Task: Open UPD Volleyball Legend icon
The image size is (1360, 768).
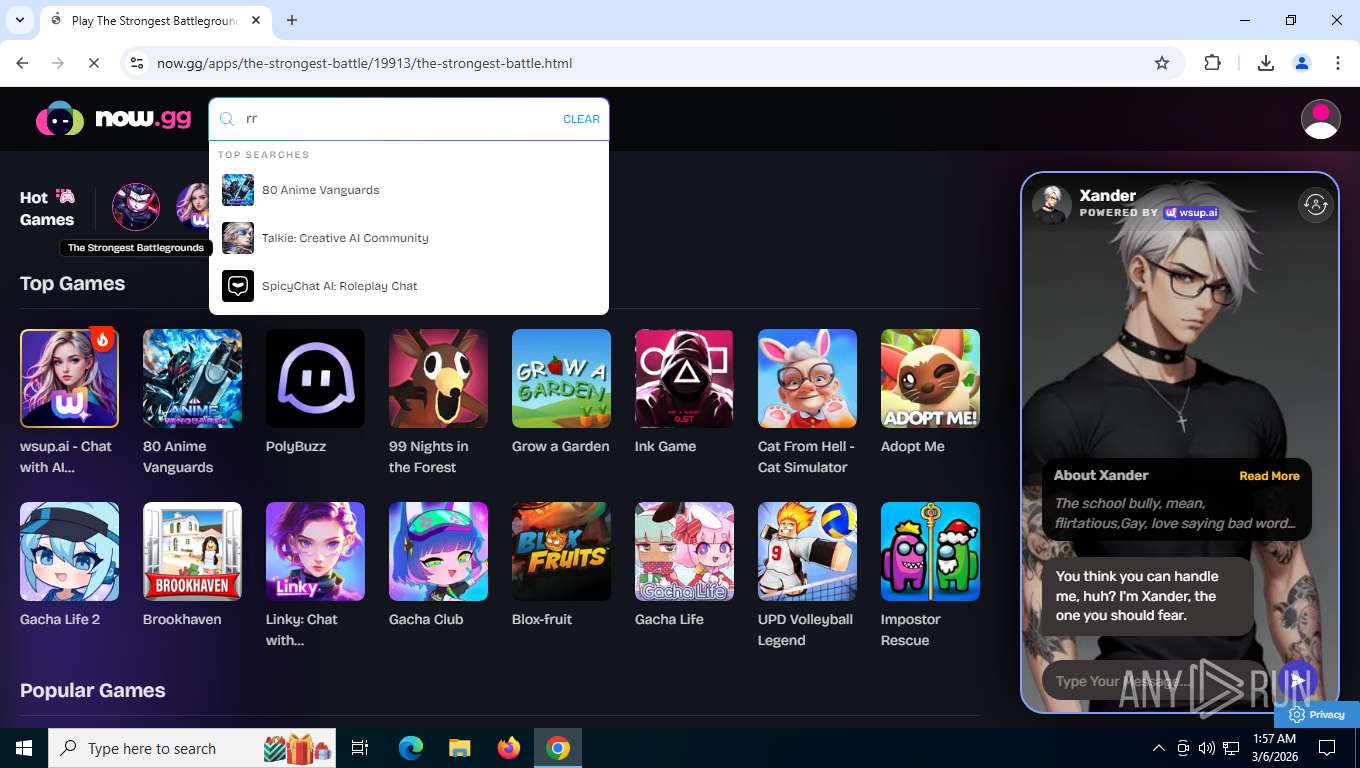Action: click(x=807, y=551)
